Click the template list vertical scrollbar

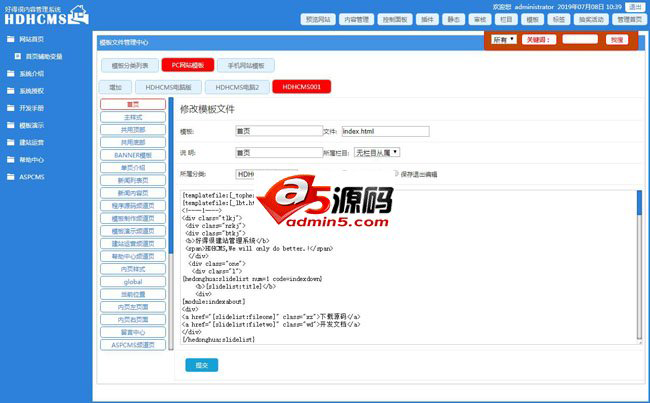[171, 224]
